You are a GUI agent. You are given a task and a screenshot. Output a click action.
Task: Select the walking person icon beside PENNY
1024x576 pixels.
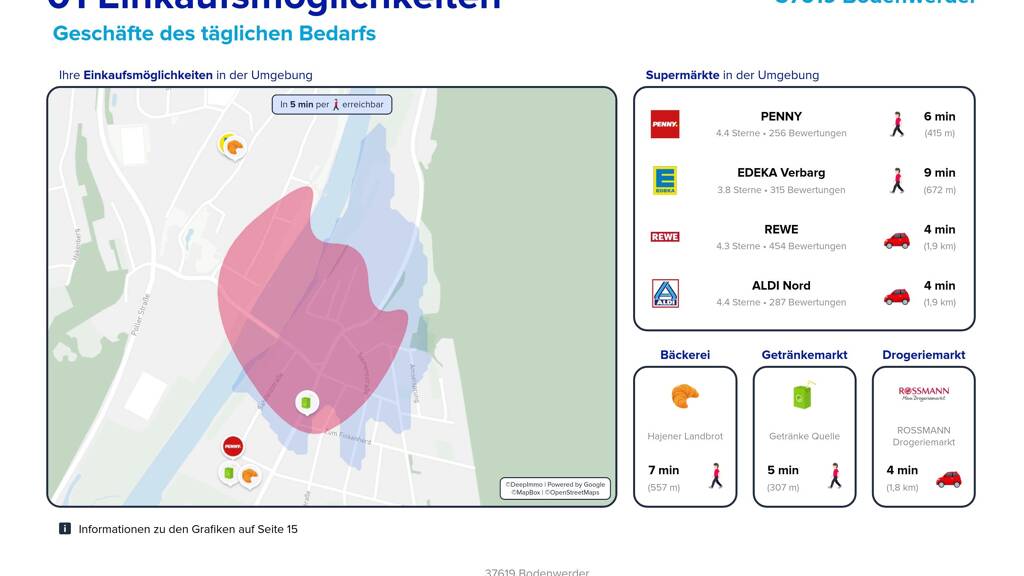(x=897, y=124)
